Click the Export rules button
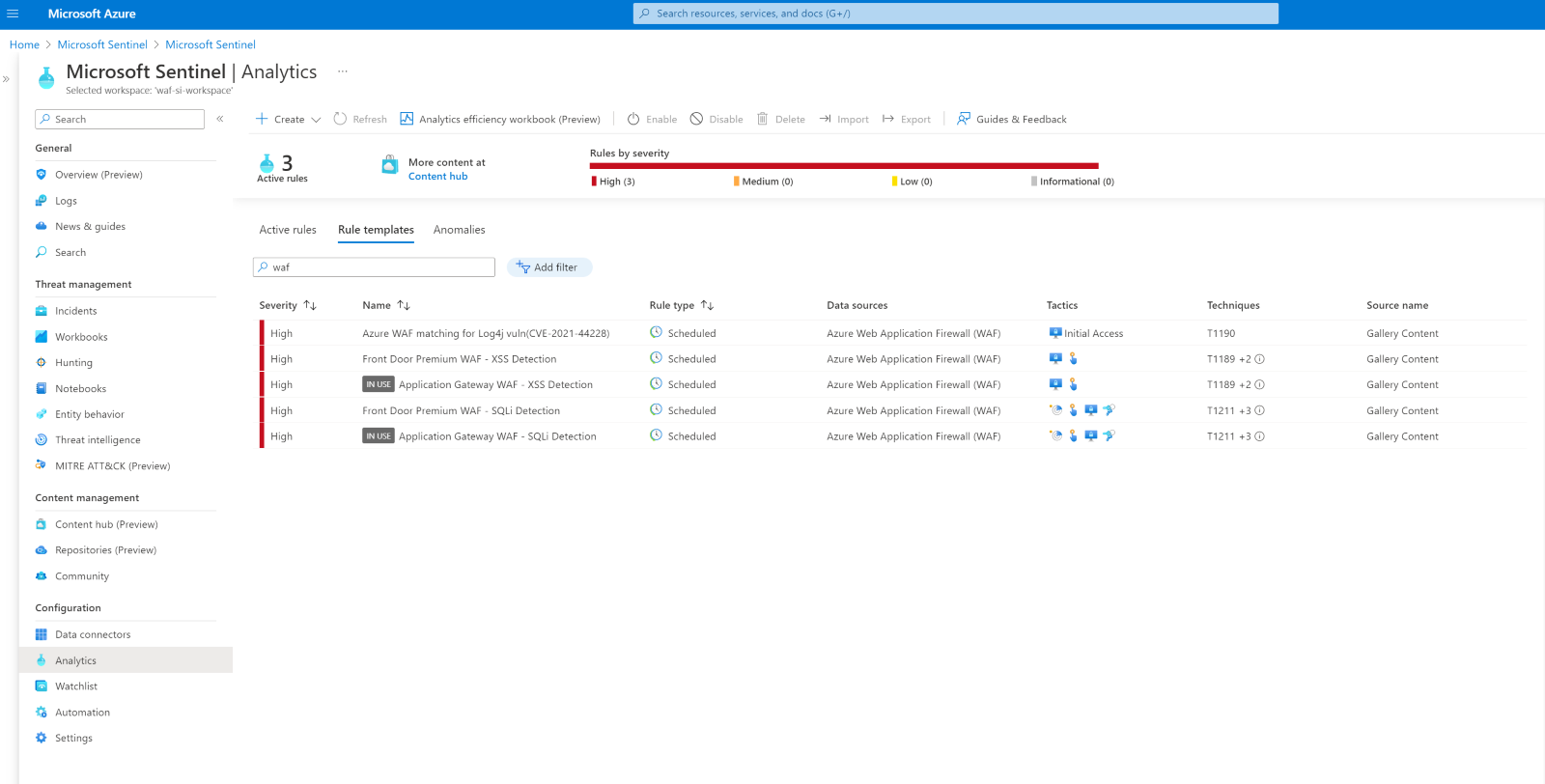The height and width of the screenshot is (784, 1545). [907, 119]
